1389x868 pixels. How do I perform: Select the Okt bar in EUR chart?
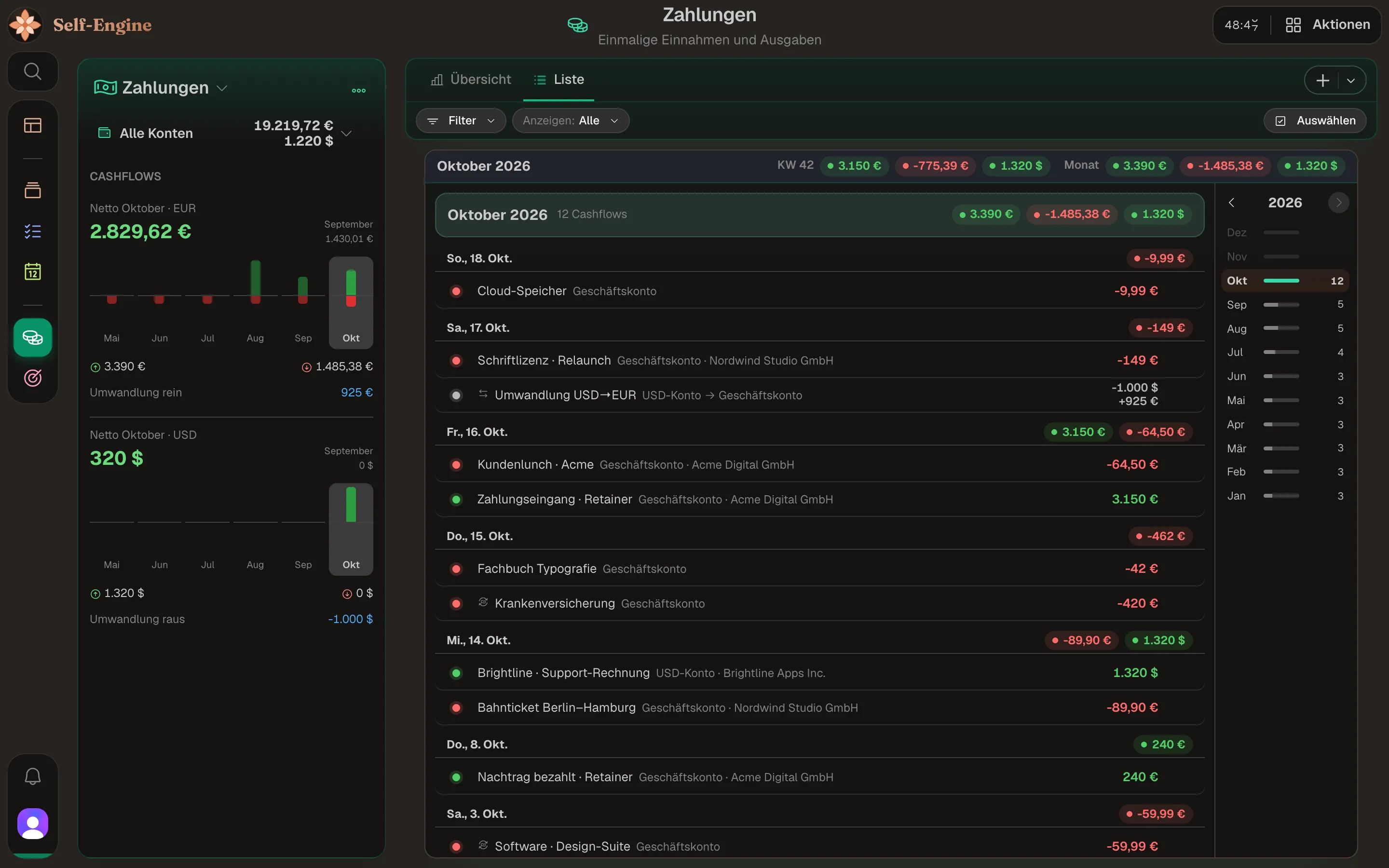click(351, 302)
